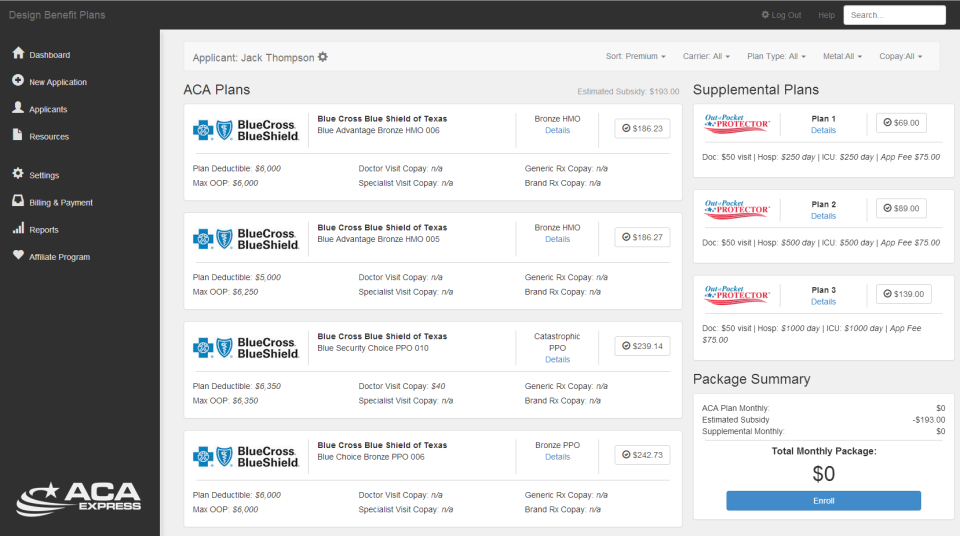Click Log Out in top bar

(781, 15)
